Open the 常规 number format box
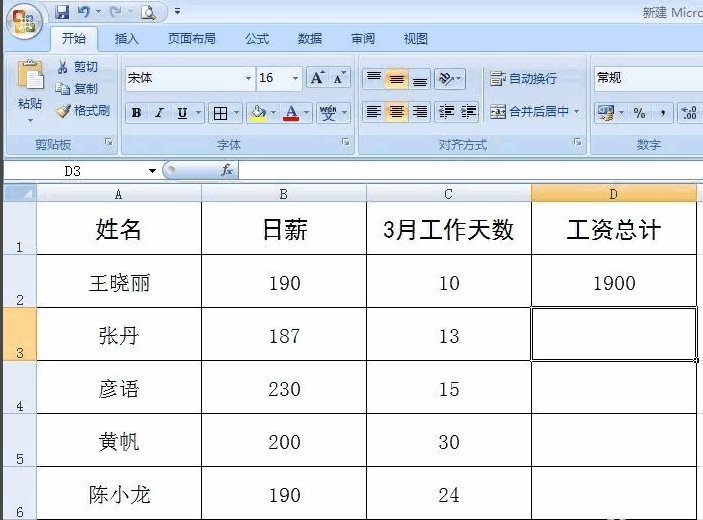Screen dimensions: 703x520 [x=648, y=78]
